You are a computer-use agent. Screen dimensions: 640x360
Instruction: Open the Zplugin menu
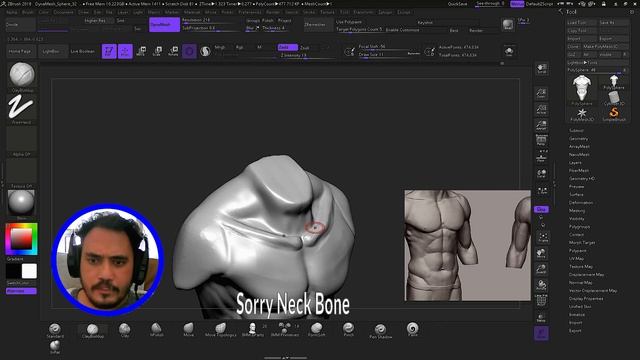[385, 13]
